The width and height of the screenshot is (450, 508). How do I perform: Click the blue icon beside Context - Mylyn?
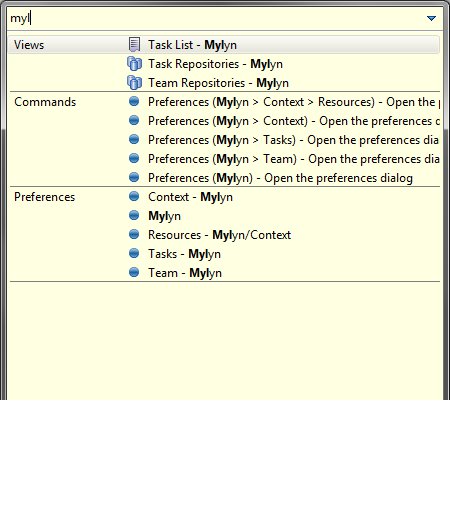[134, 196]
